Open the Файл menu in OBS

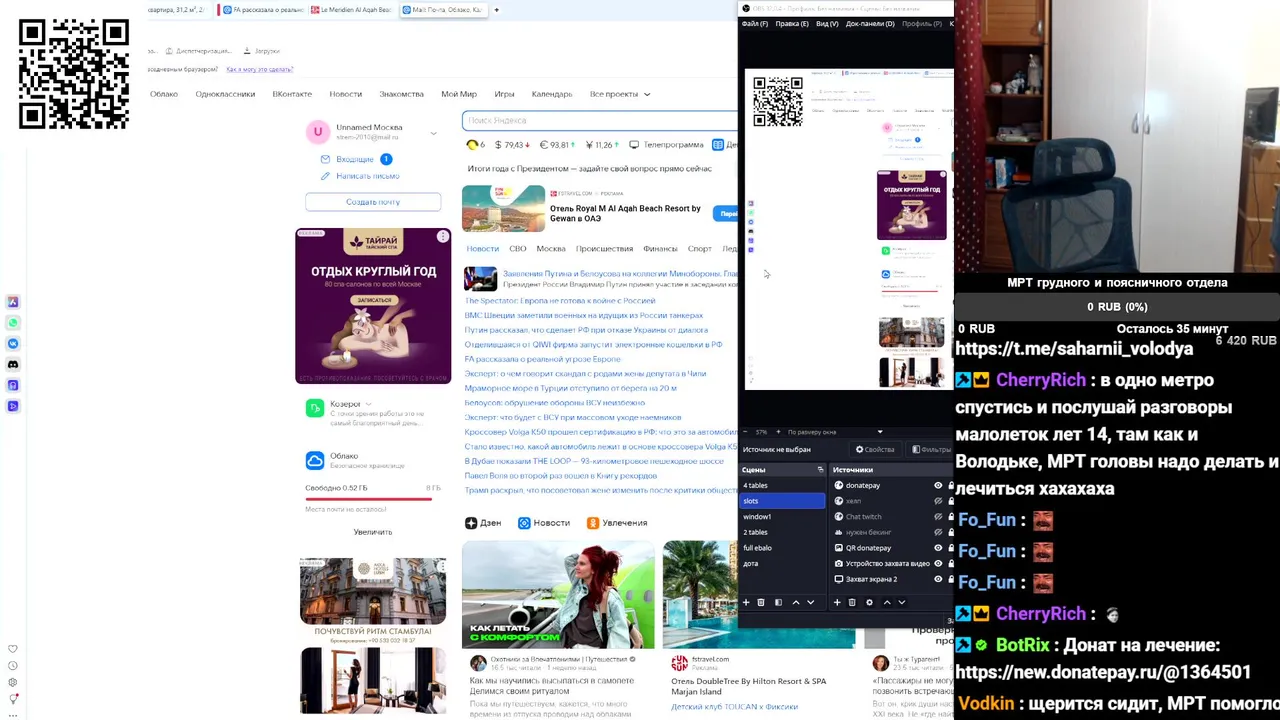(x=755, y=24)
